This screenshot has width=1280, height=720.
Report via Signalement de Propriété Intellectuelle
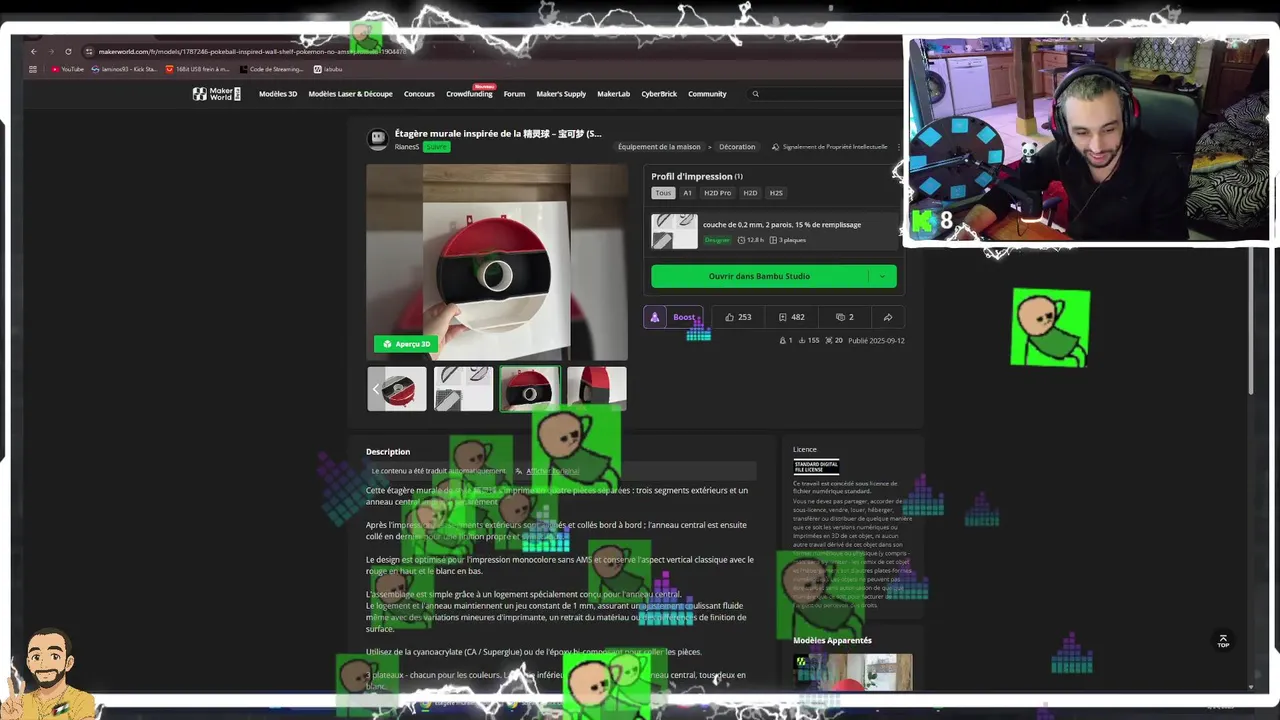pyautogui.click(x=830, y=147)
